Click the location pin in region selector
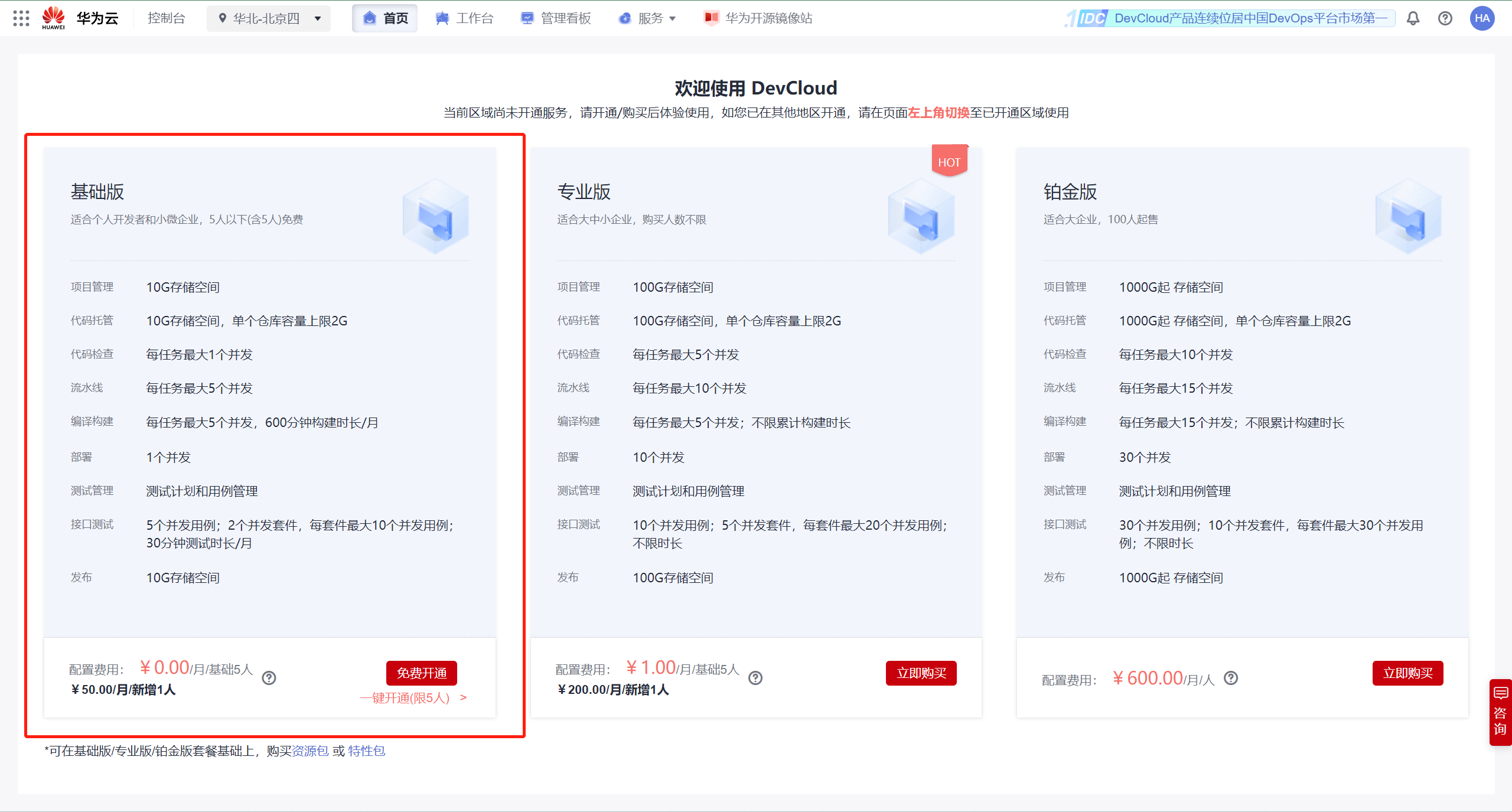The image size is (1512, 812). coord(222,18)
